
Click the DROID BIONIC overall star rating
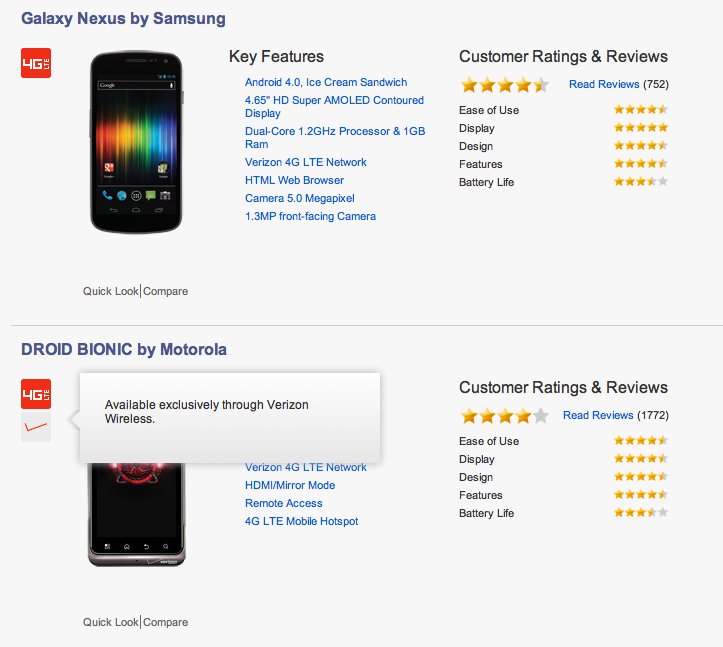click(x=504, y=415)
